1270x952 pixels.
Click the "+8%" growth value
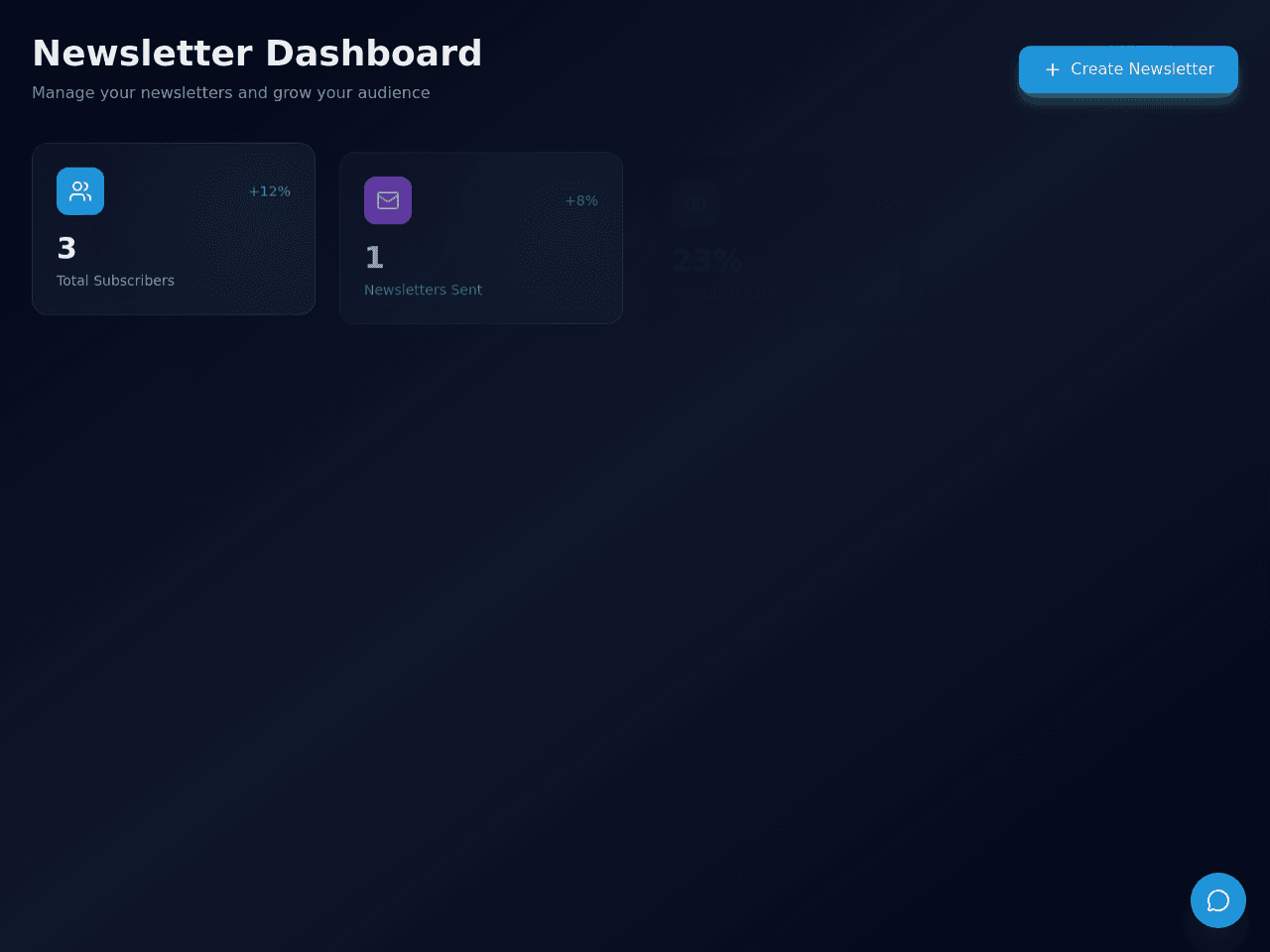click(x=581, y=200)
